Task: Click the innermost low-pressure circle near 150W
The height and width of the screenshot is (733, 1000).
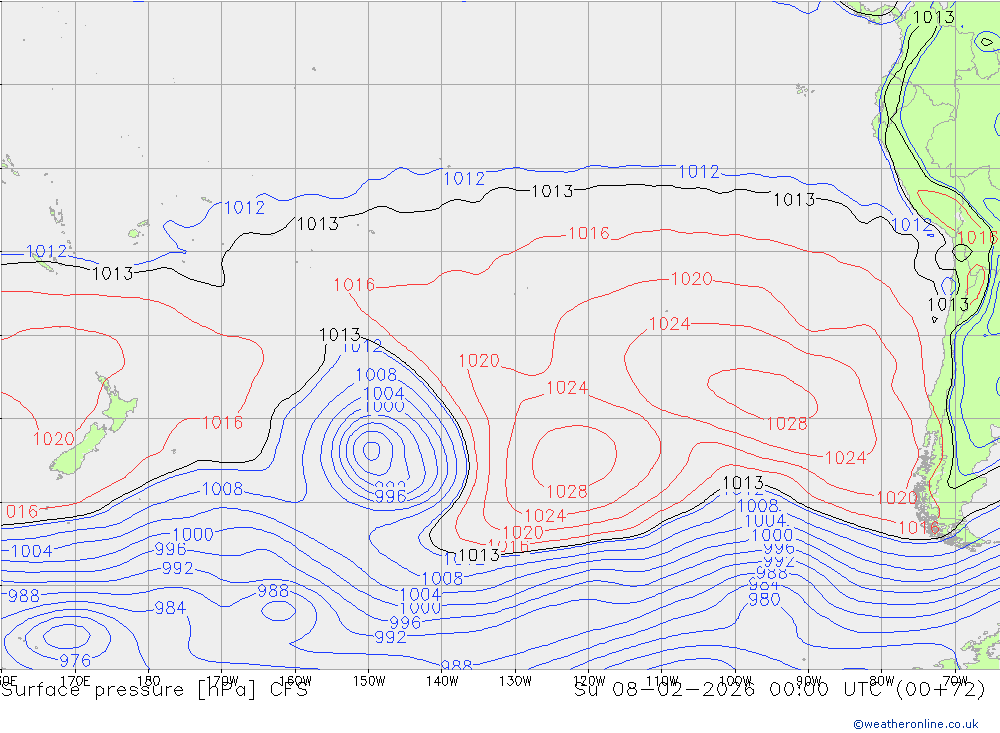Action: (x=371, y=451)
